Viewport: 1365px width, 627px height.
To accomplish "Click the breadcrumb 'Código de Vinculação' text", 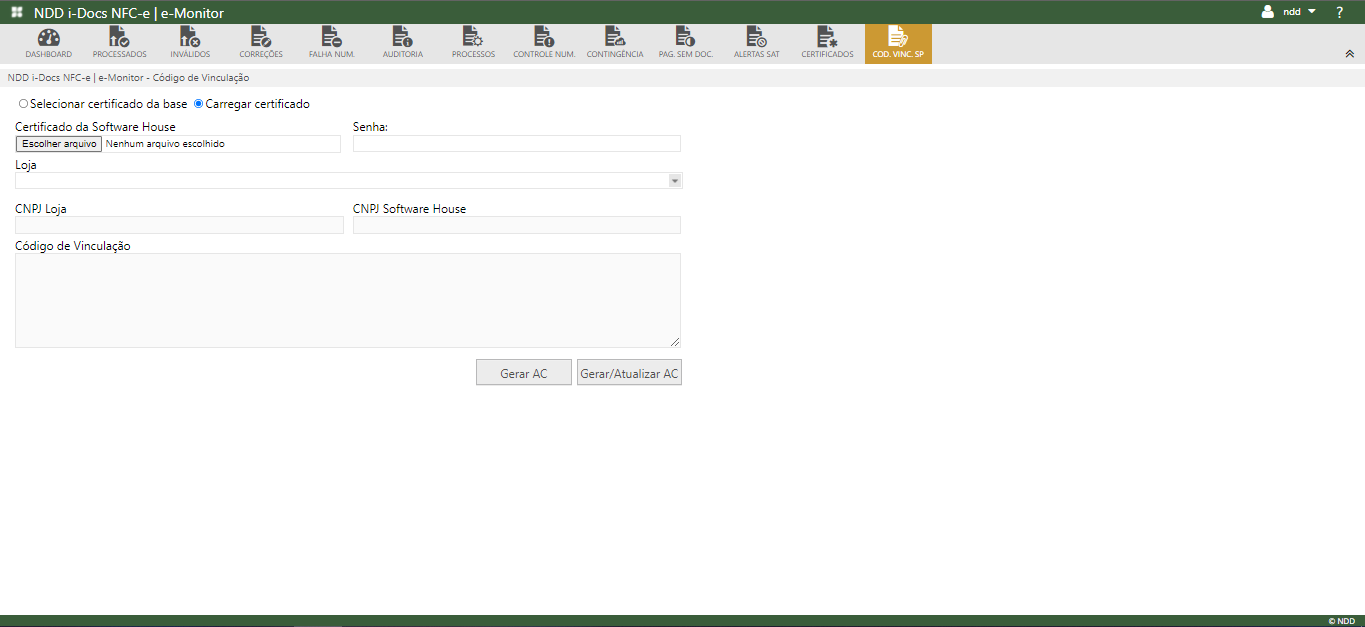I will pyautogui.click(x=201, y=77).
